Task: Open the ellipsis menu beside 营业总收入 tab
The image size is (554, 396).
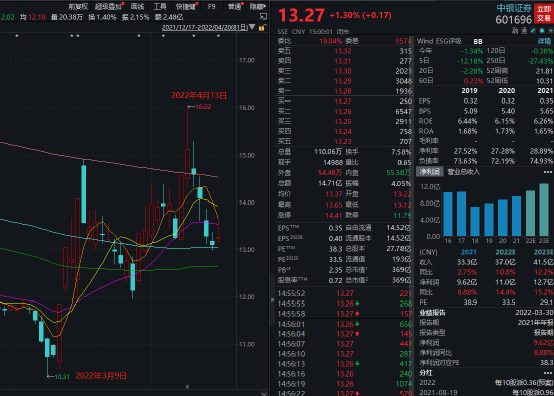Action: [x=548, y=172]
